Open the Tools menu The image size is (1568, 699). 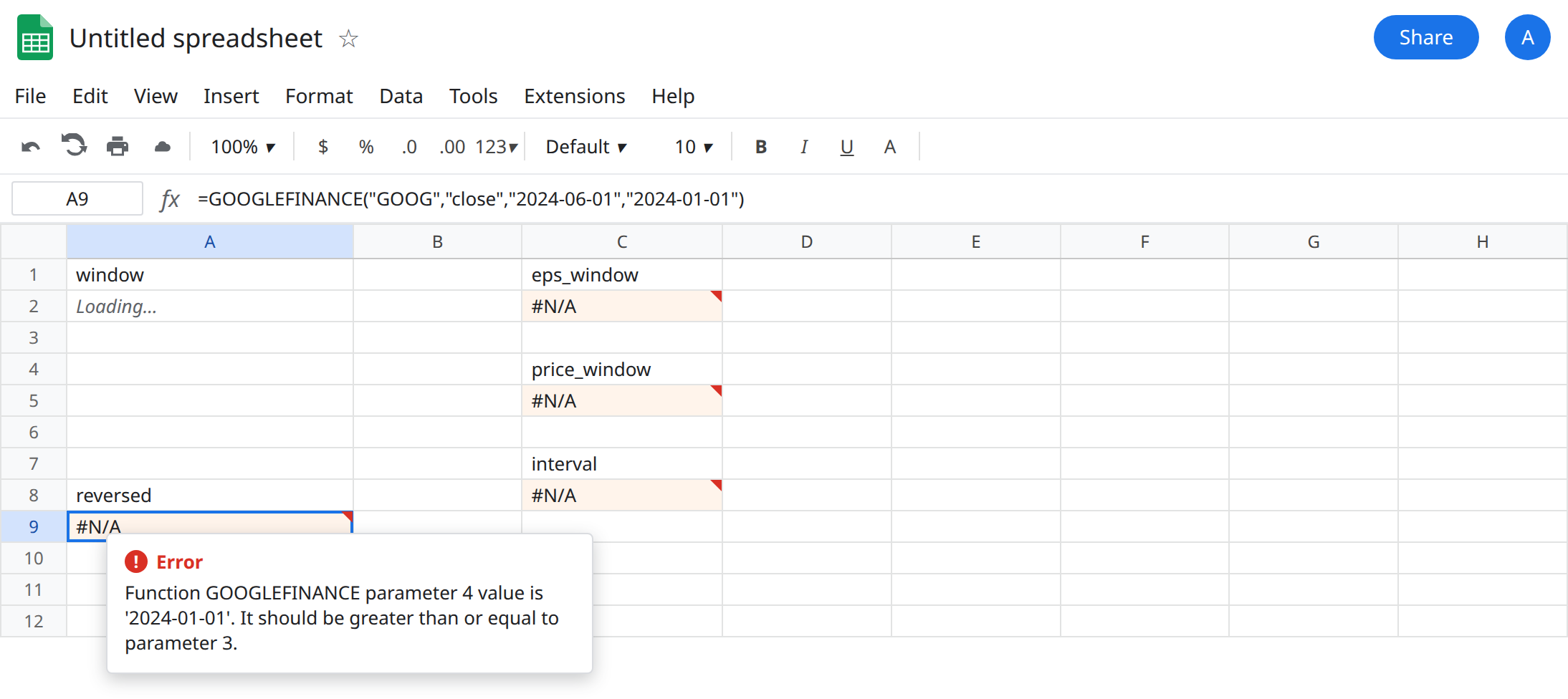[x=473, y=96]
